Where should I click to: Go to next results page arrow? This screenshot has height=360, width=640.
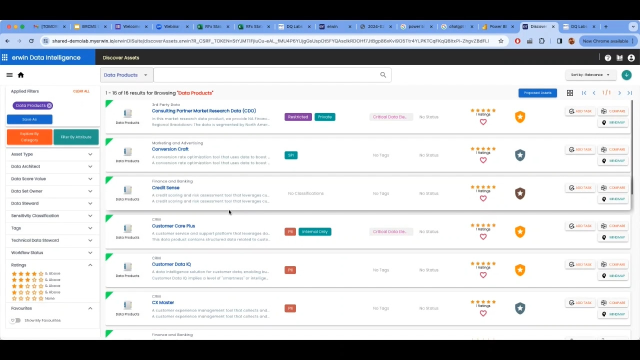coord(620,93)
